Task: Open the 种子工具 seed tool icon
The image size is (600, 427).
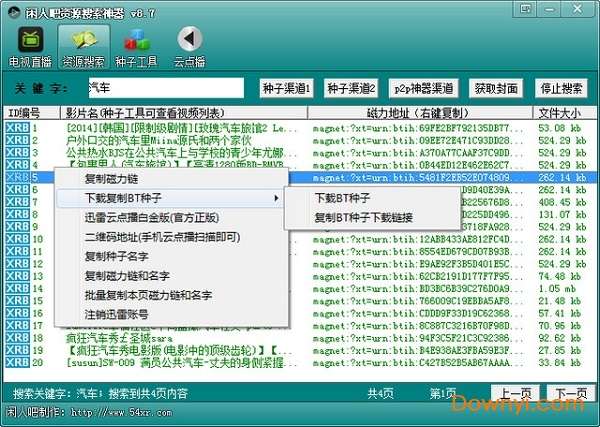Action: pos(136,47)
